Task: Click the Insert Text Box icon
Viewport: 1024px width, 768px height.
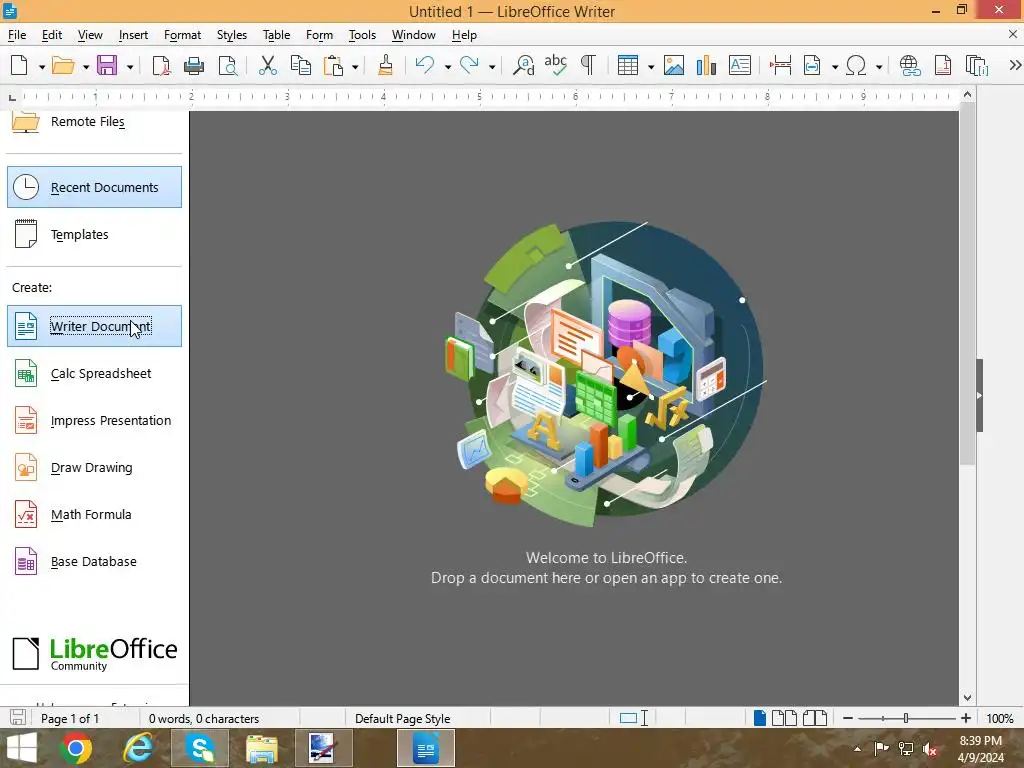Action: tap(740, 65)
